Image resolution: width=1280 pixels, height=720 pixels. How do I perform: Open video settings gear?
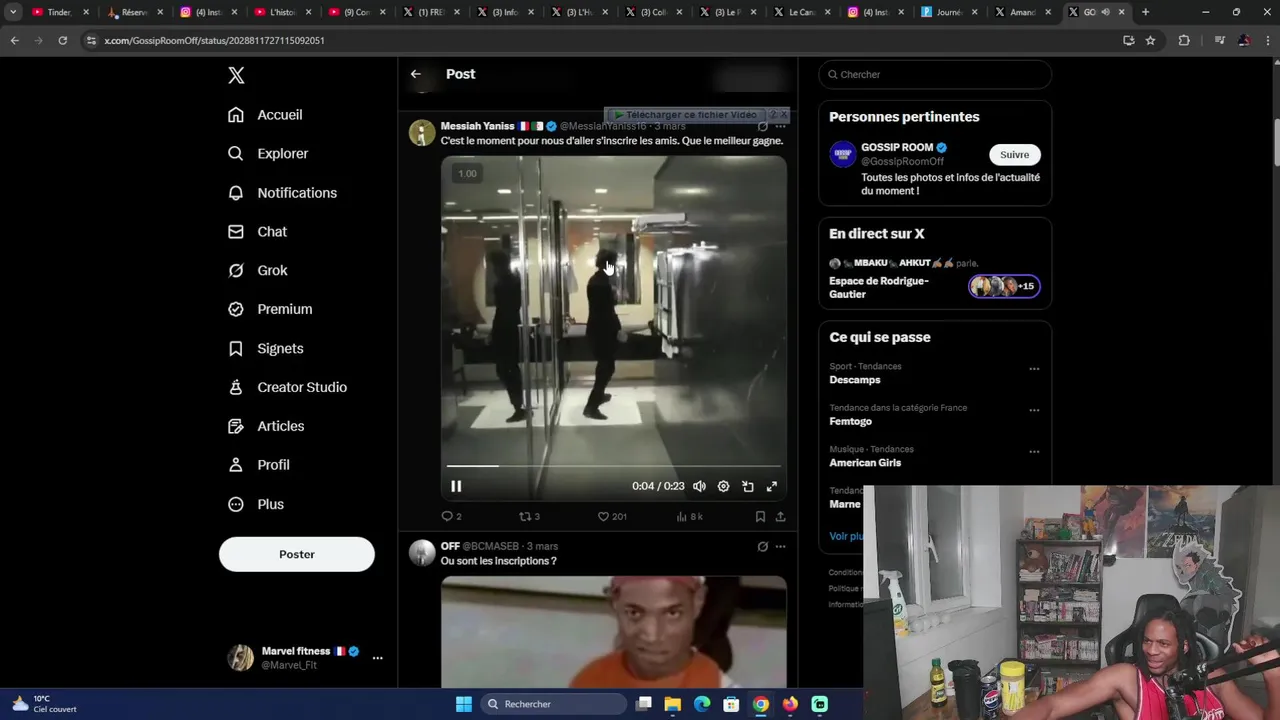(723, 487)
